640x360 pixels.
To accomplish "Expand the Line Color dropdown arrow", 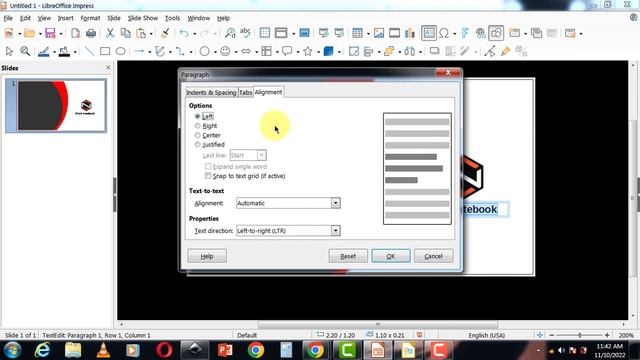I will (54, 52).
